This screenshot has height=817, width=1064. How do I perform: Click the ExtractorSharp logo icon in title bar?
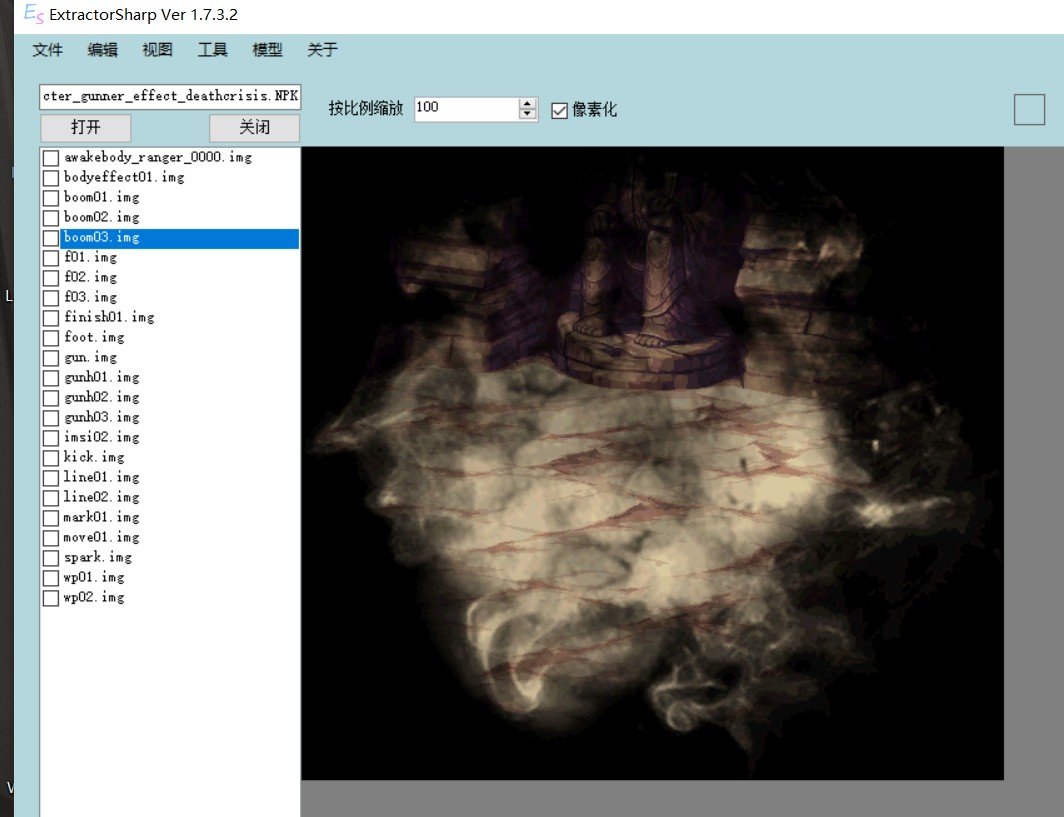tap(33, 14)
